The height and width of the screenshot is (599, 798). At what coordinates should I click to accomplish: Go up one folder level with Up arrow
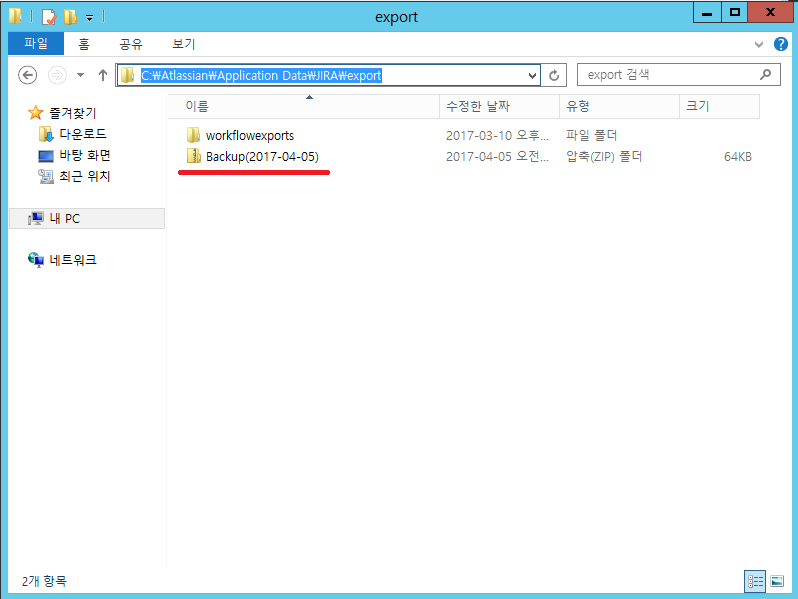(x=103, y=75)
